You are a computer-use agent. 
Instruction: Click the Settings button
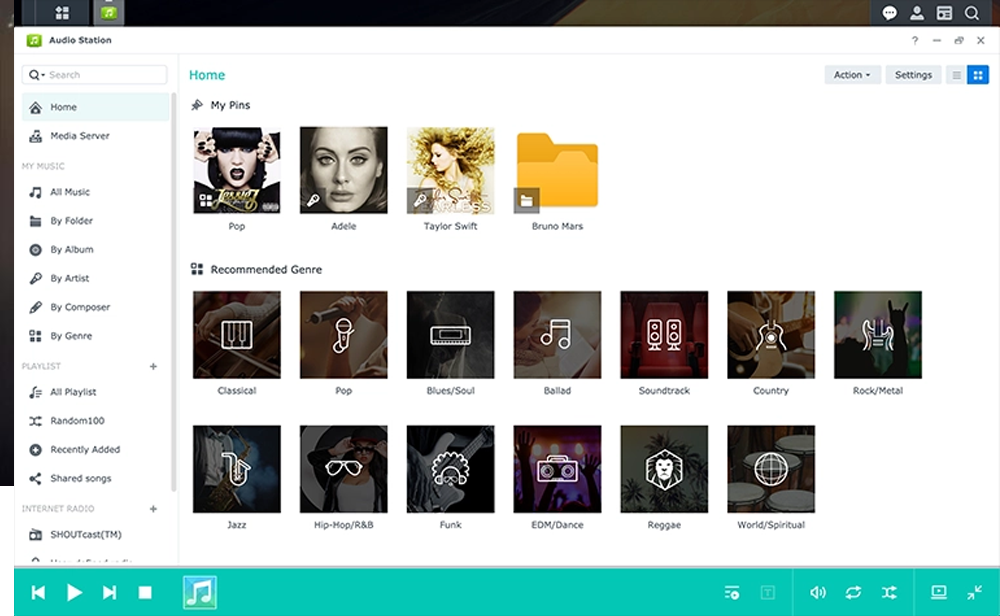(913, 75)
